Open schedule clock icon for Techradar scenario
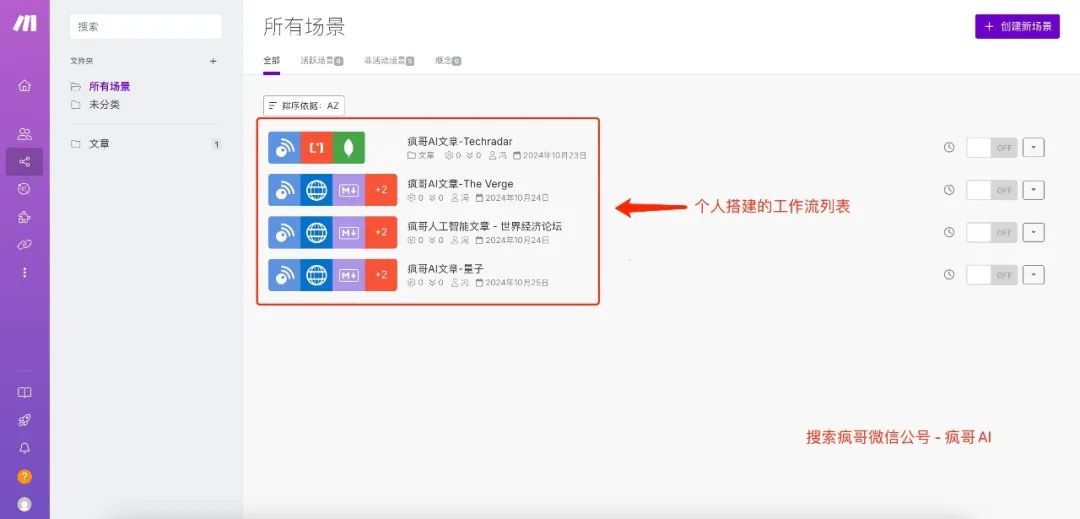Image resolution: width=1080 pixels, height=519 pixels. [x=949, y=147]
